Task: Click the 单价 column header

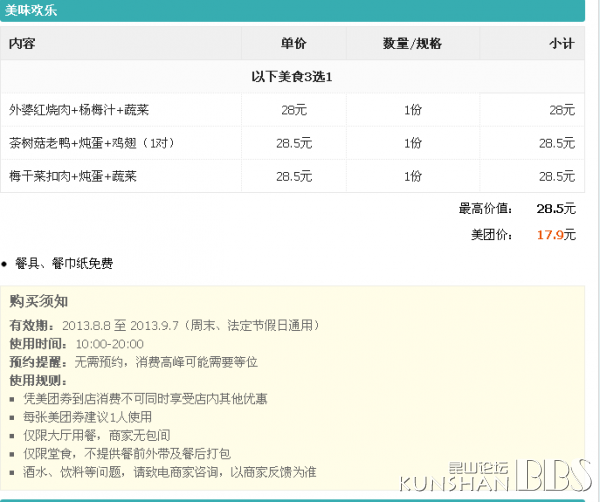Action: pos(293,44)
